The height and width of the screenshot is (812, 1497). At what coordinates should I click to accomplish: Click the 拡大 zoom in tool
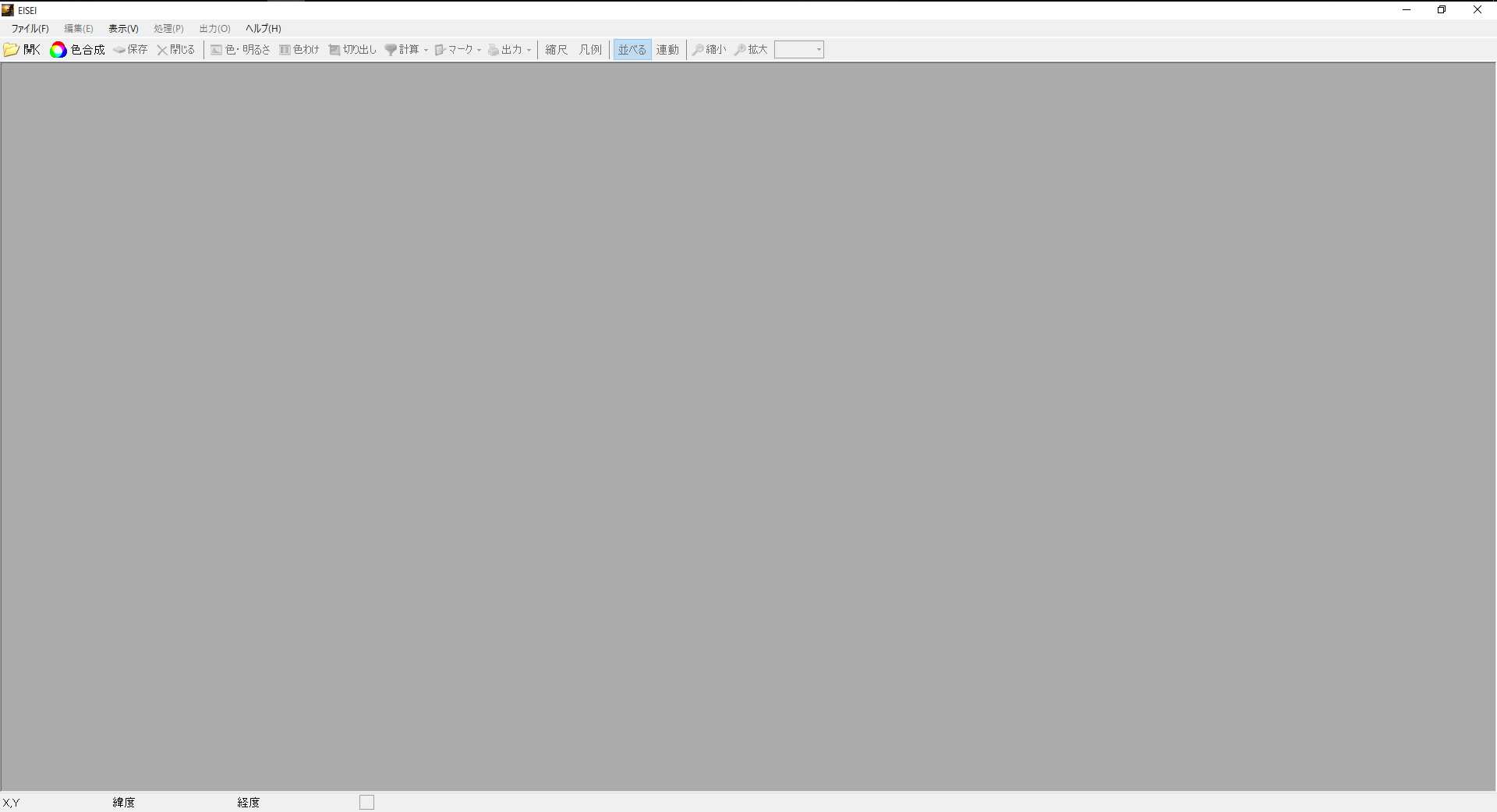pyautogui.click(x=751, y=50)
